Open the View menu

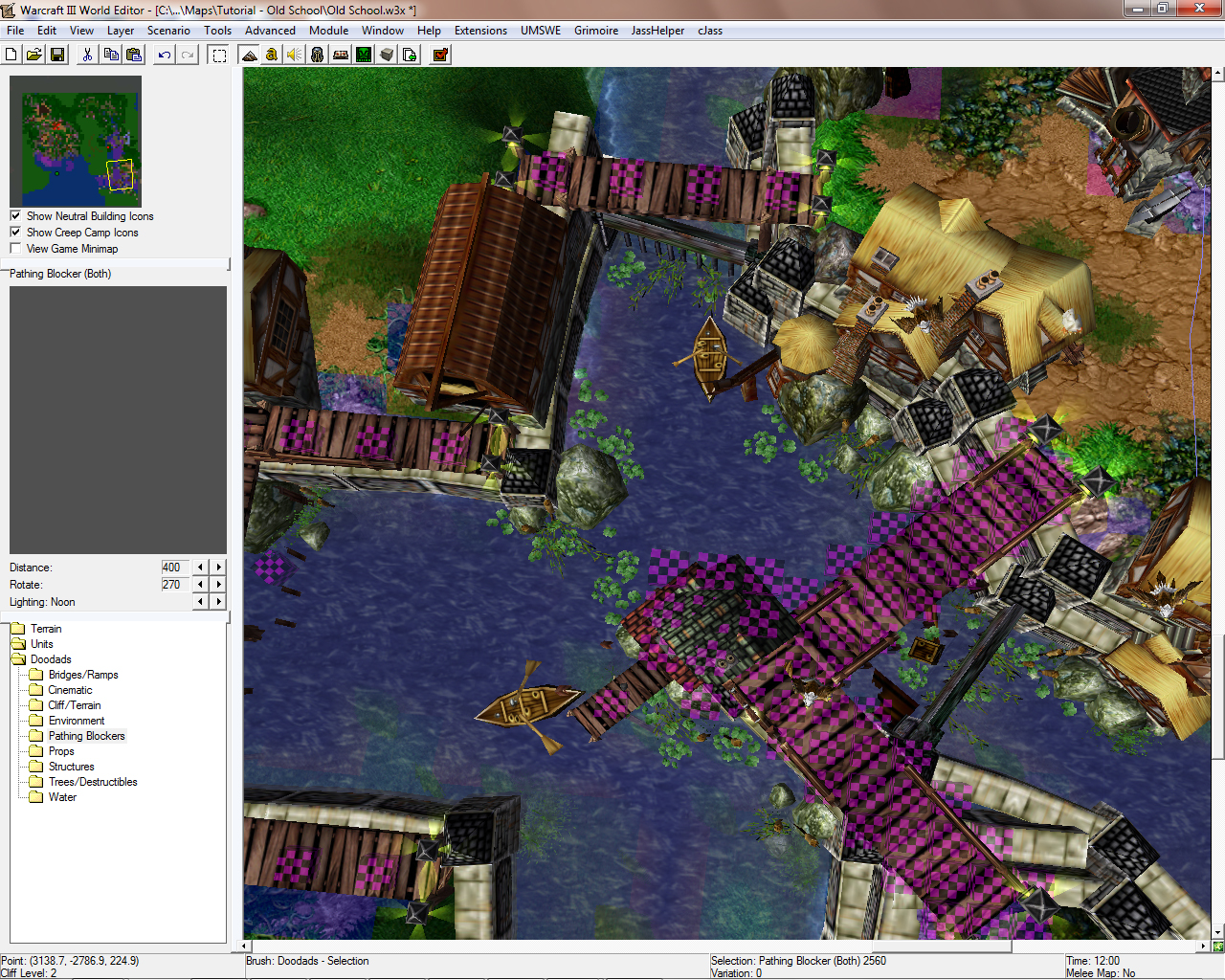pos(82,31)
